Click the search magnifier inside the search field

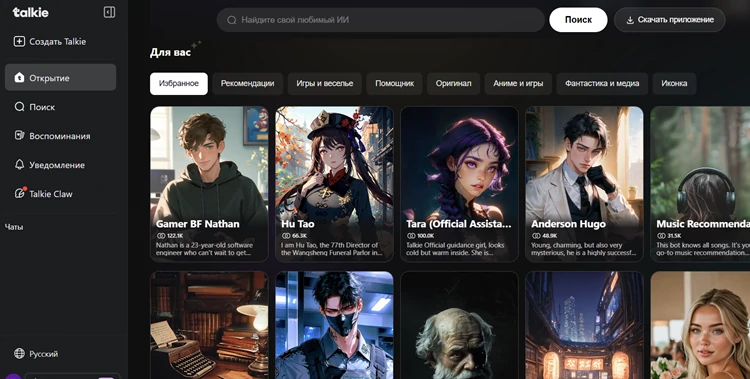tap(232, 20)
